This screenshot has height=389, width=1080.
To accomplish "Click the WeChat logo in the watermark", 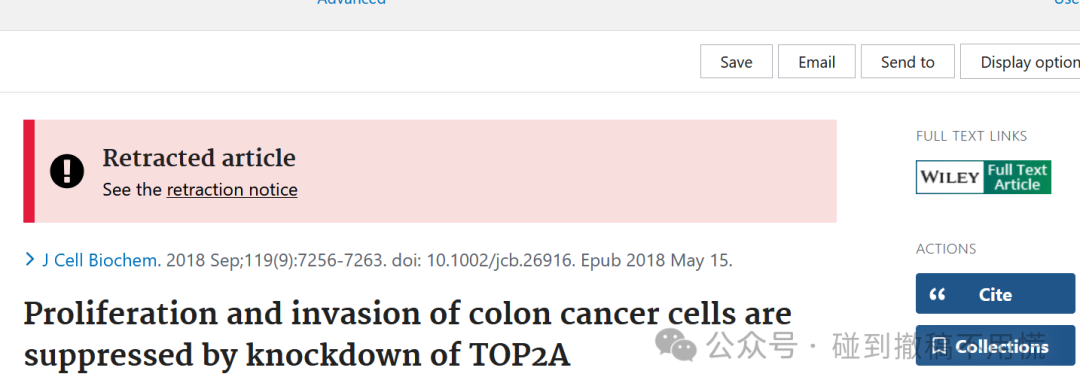I will click(676, 344).
